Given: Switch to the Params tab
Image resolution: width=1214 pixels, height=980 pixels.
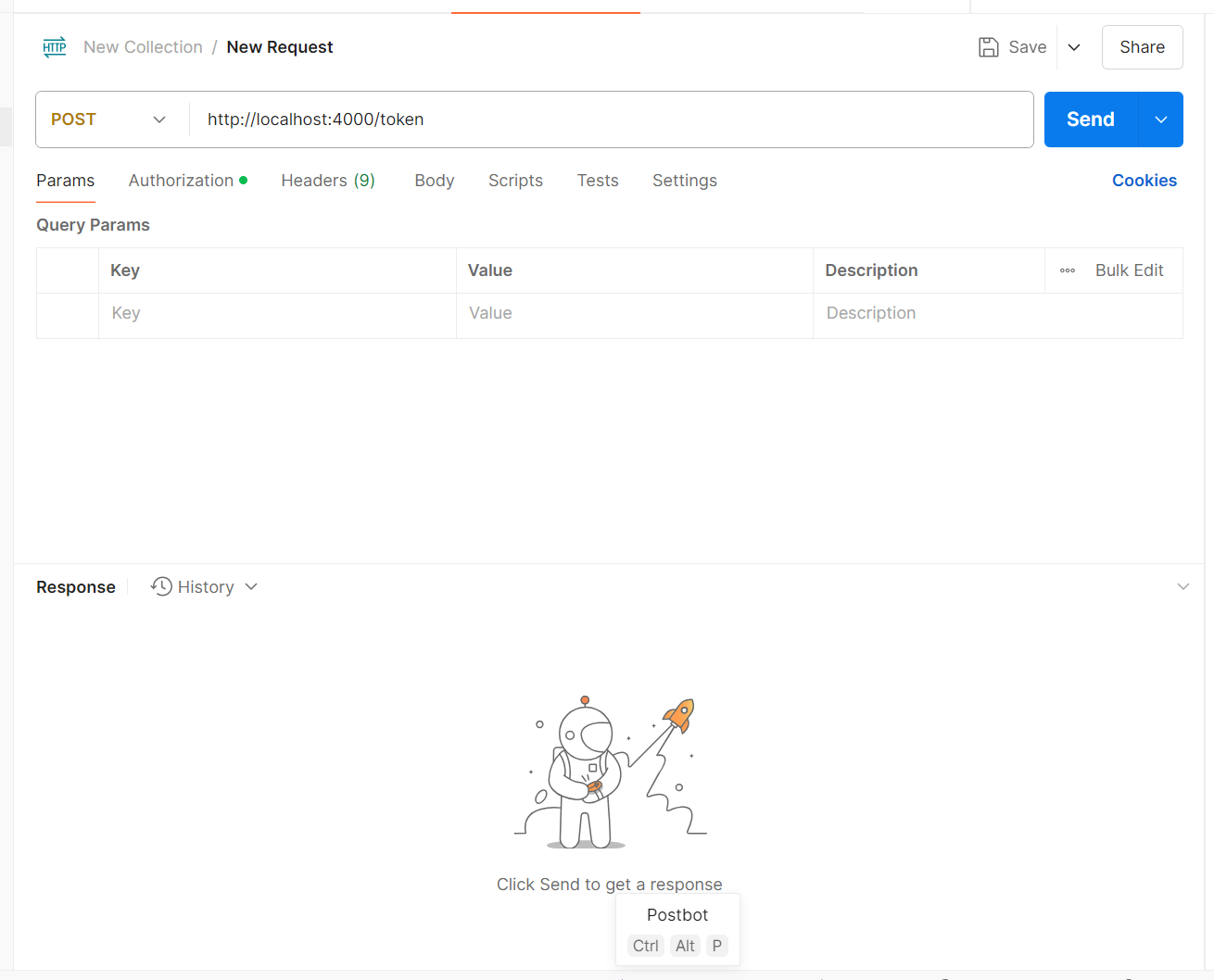Looking at the screenshot, I should pos(66,181).
